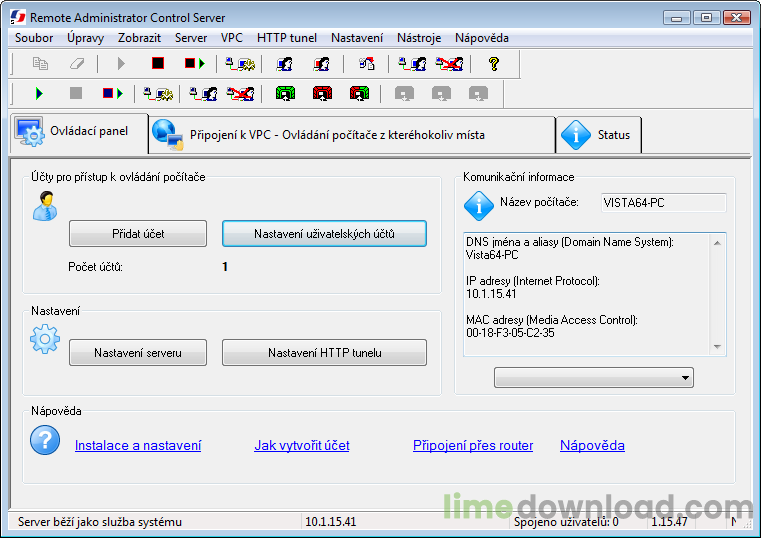Click red-crossed disconnect users icon in top toolbar
Screen dimensions: 761x538
(449, 64)
